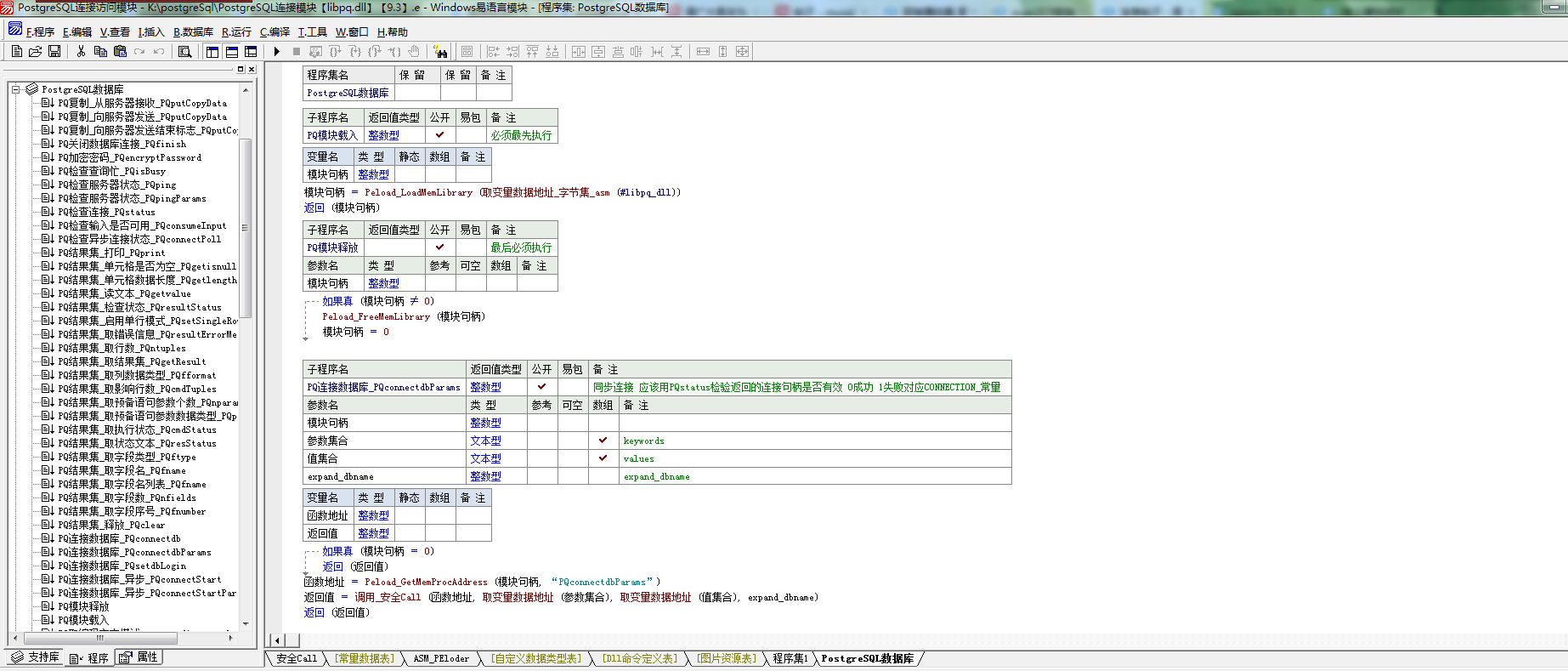1568x671 pixels.
Task: Click the second window layout icon
Action: (231, 51)
